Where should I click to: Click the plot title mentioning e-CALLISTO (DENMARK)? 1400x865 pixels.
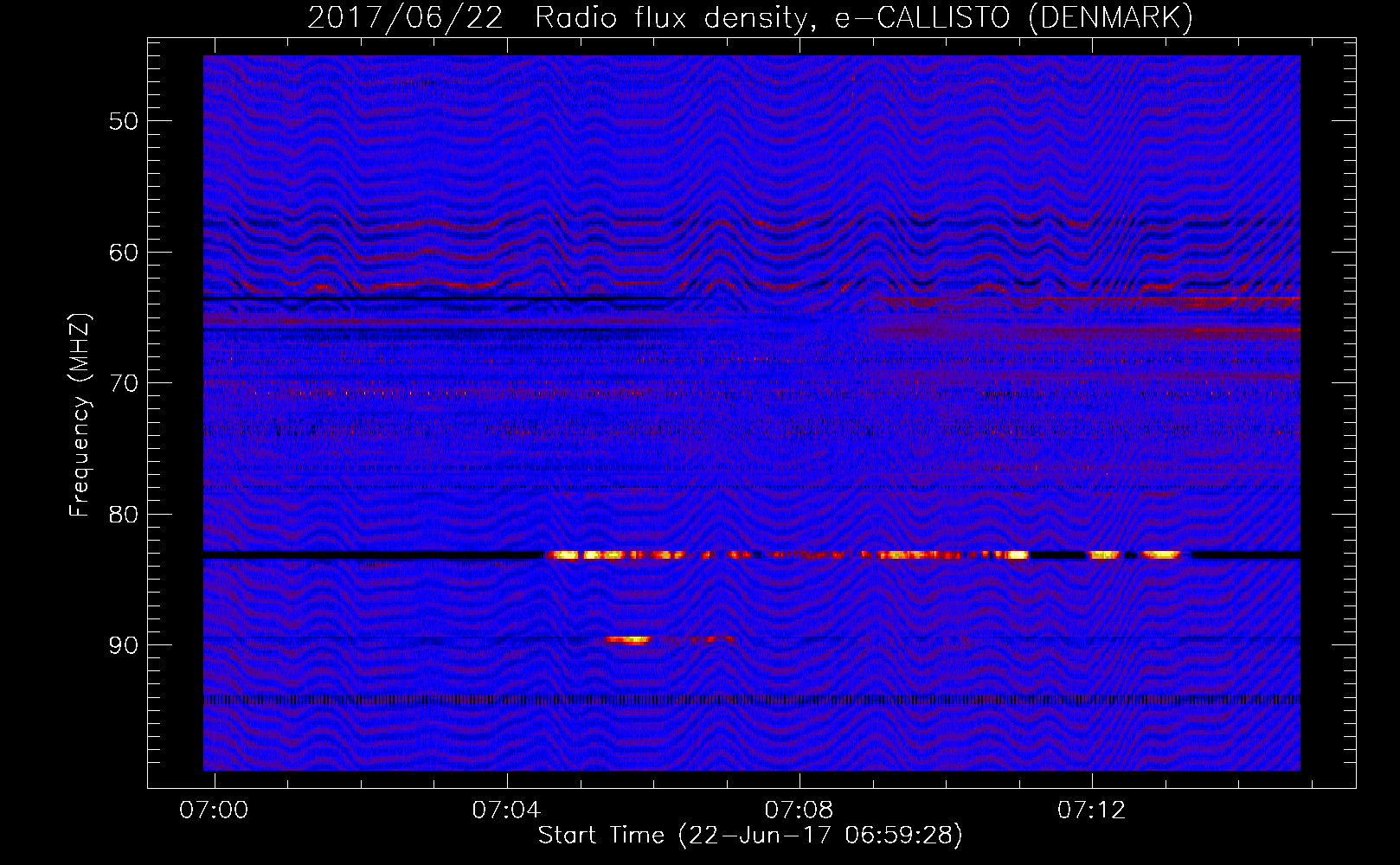tap(750, 18)
